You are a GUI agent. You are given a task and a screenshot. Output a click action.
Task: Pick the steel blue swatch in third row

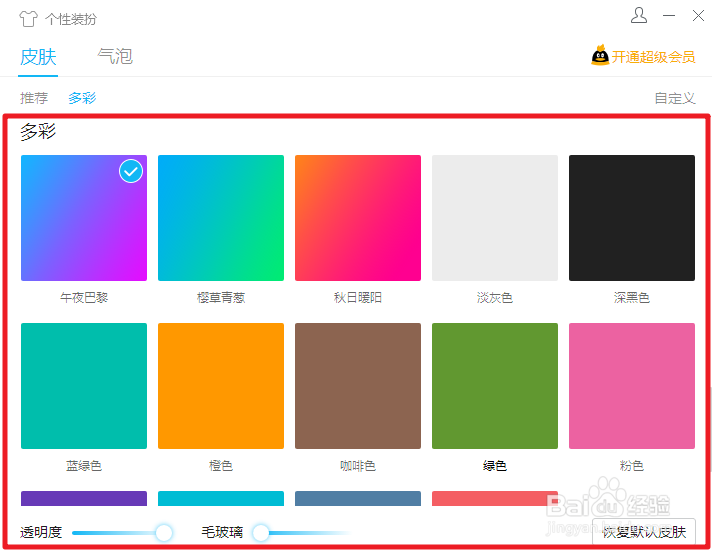[358, 499]
